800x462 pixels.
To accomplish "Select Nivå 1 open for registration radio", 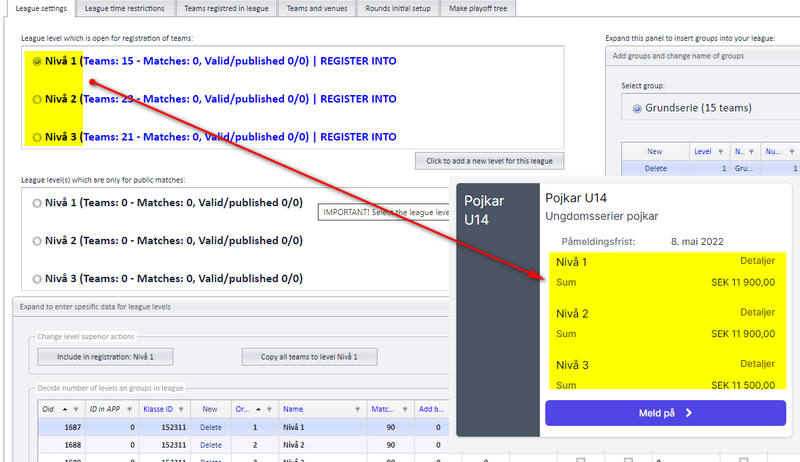I will tap(37, 61).
